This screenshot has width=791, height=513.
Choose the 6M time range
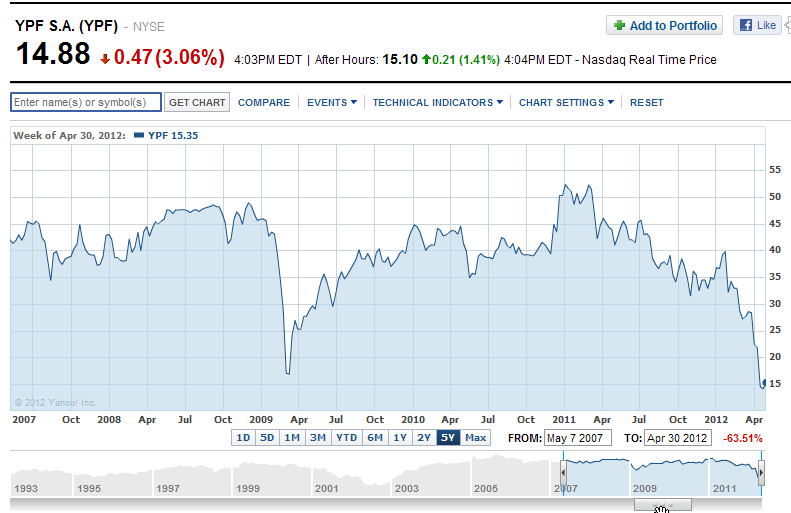pyautogui.click(x=375, y=438)
